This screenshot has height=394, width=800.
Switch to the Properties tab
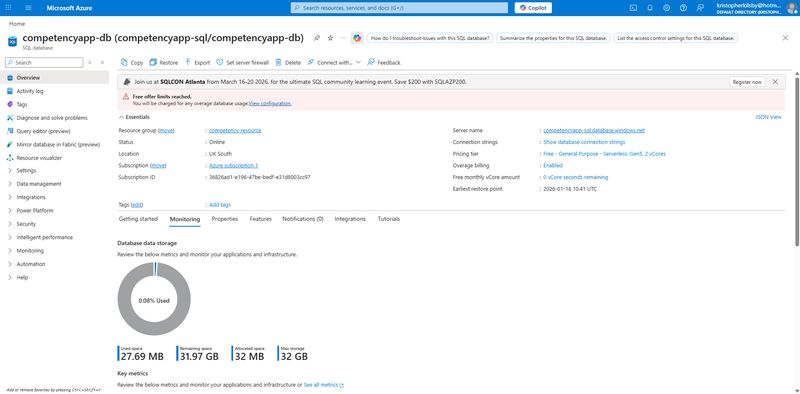pyautogui.click(x=225, y=219)
